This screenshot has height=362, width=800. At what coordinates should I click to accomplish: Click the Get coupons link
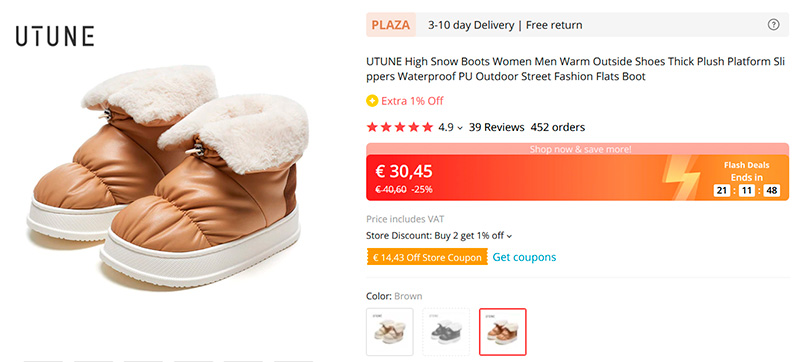(x=524, y=257)
